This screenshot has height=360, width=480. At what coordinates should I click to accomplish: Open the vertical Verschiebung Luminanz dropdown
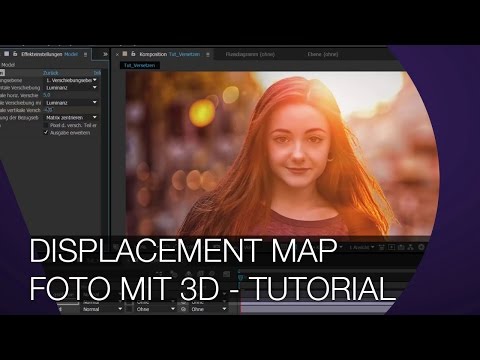pyautogui.click(x=71, y=103)
